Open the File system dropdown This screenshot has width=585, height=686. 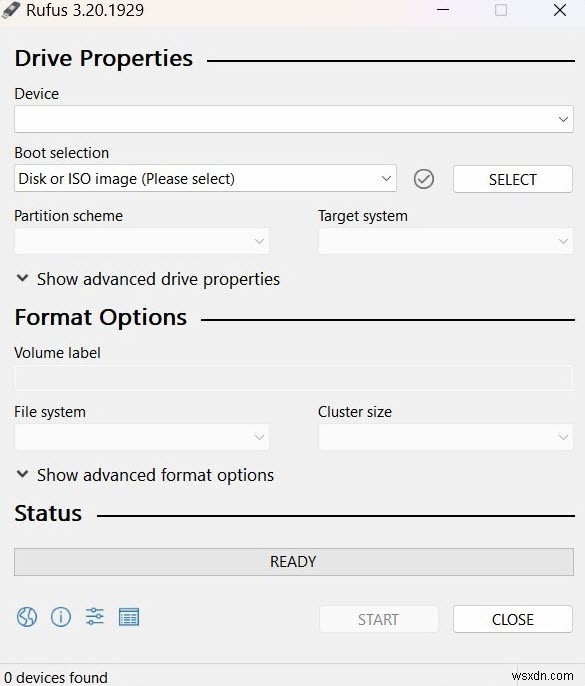click(x=142, y=437)
